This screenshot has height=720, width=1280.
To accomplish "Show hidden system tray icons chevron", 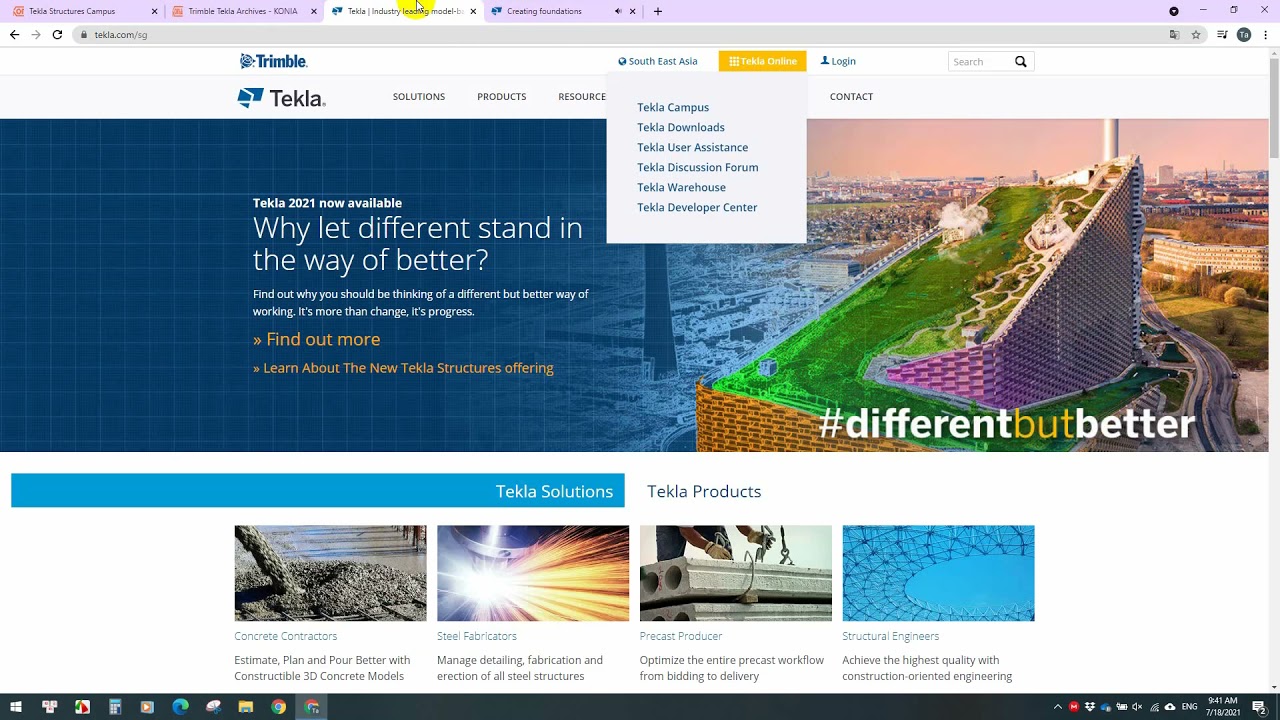I will pos(1058,707).
